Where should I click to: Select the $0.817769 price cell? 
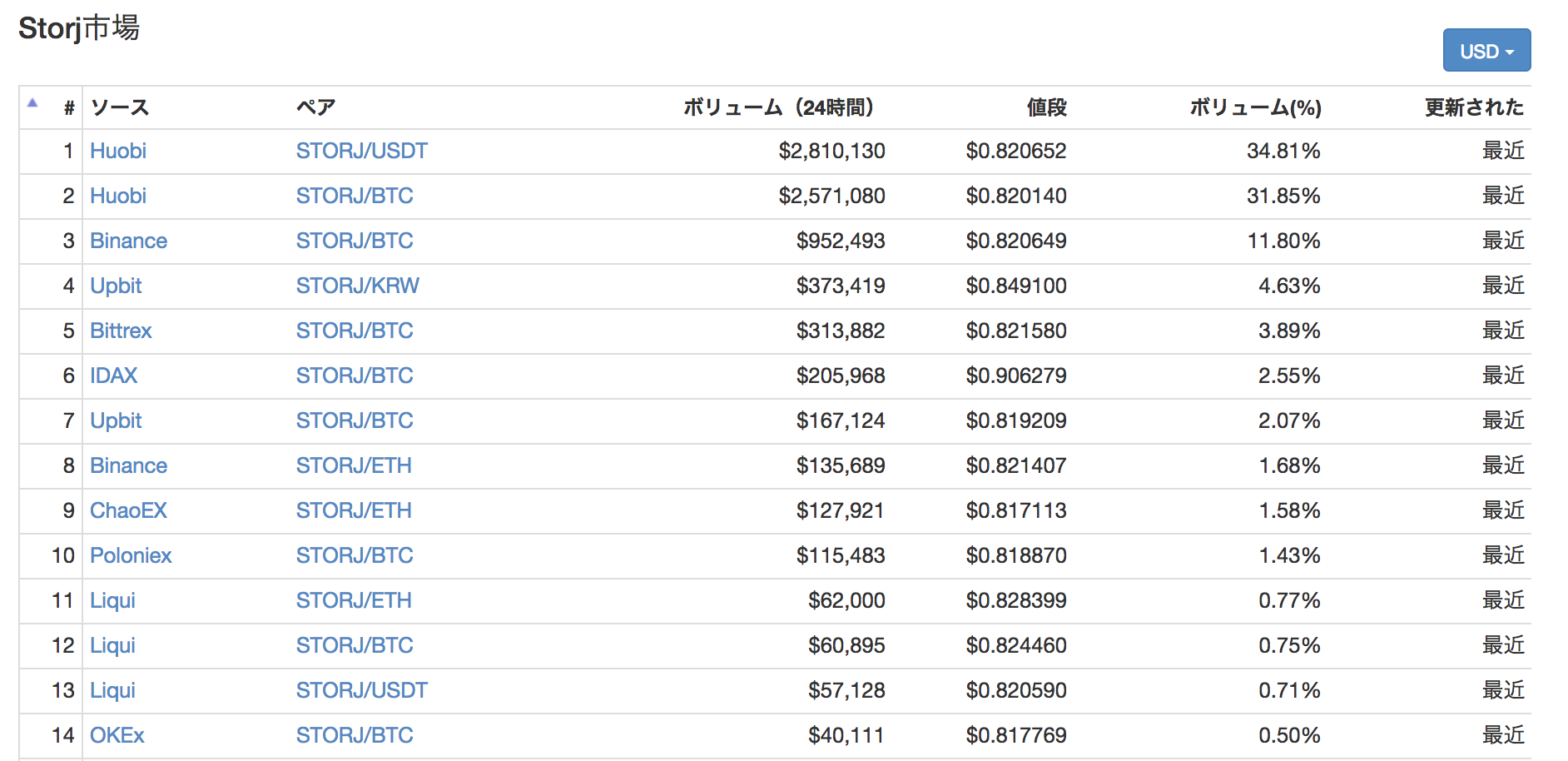1016,735
